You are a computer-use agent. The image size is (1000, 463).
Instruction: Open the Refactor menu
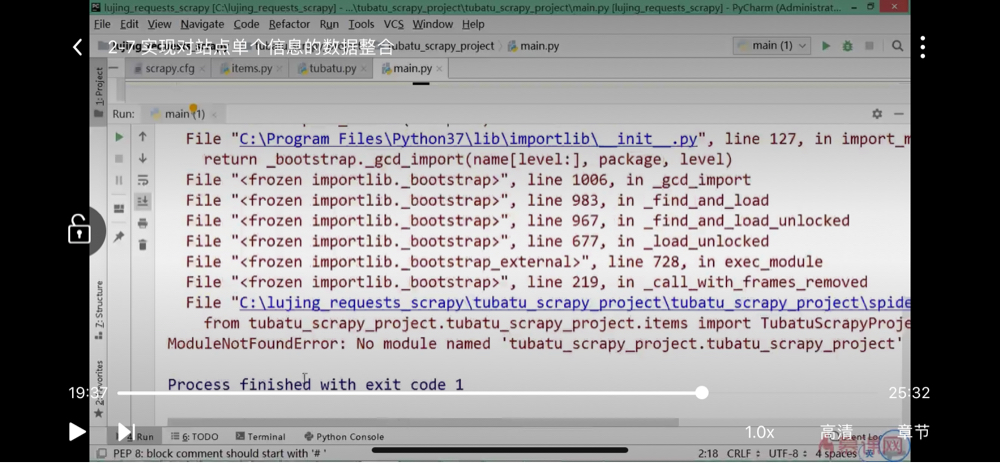(x=289, y=24)
